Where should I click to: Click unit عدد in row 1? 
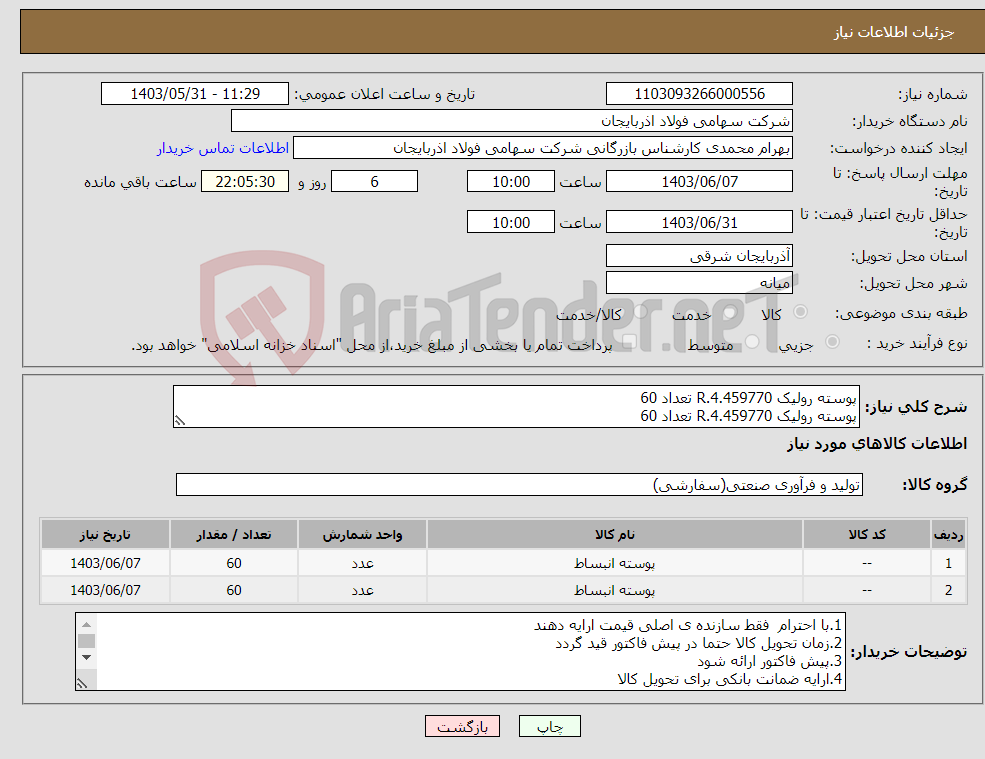[x=362, y=563]
